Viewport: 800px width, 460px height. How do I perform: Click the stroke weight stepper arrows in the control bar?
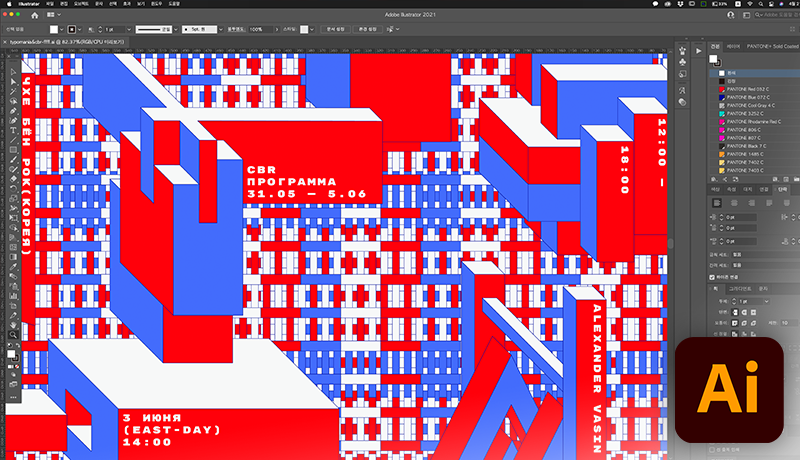(101, 30)
